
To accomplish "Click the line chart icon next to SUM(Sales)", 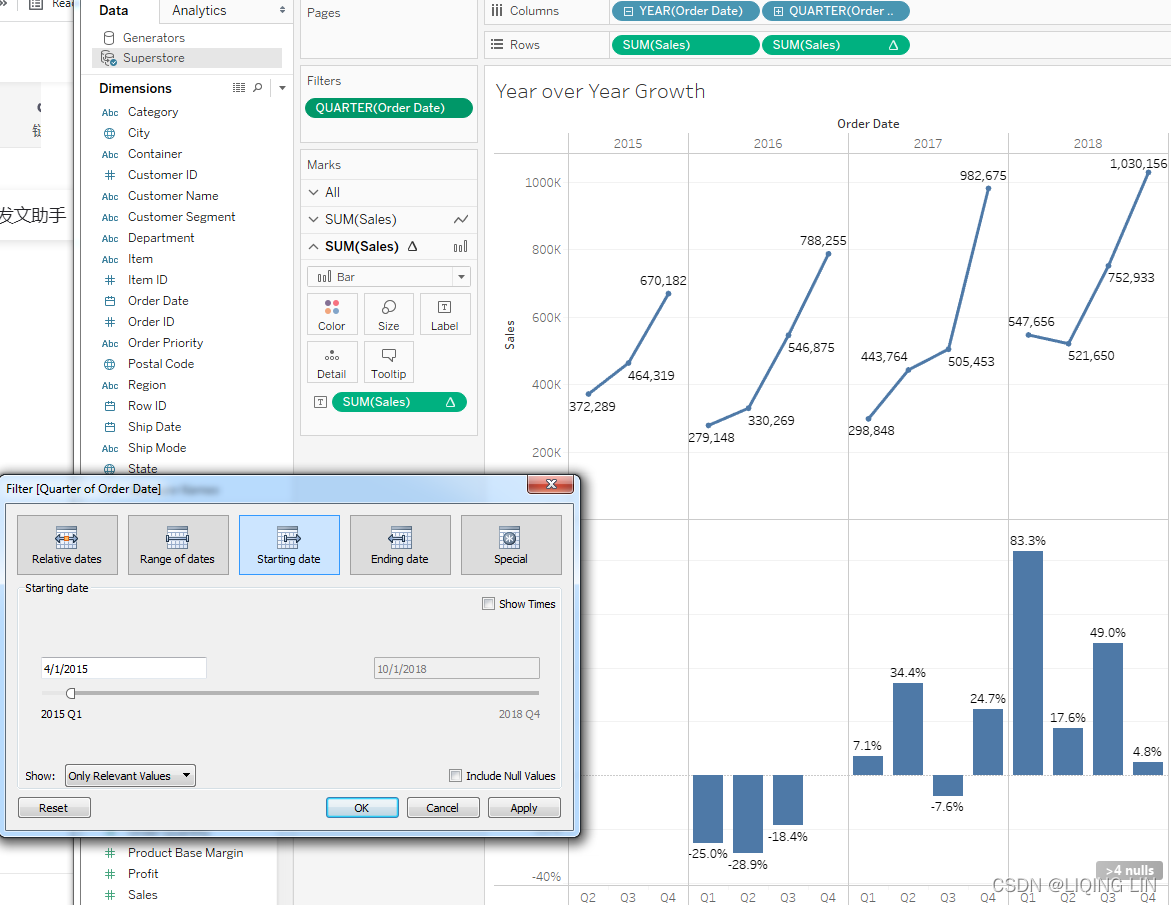I will click(x=461, y=220).
